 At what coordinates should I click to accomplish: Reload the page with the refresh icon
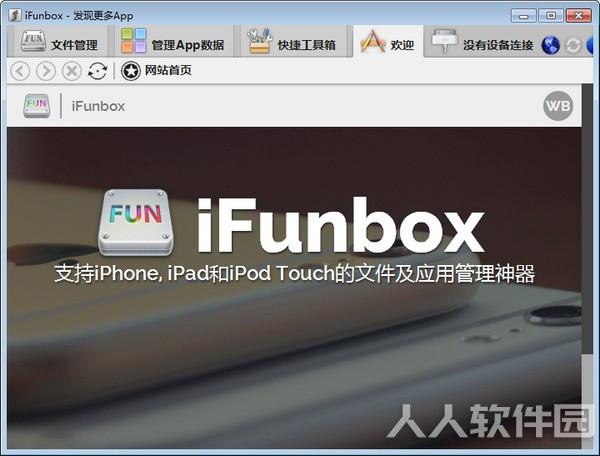coord(98,71)
